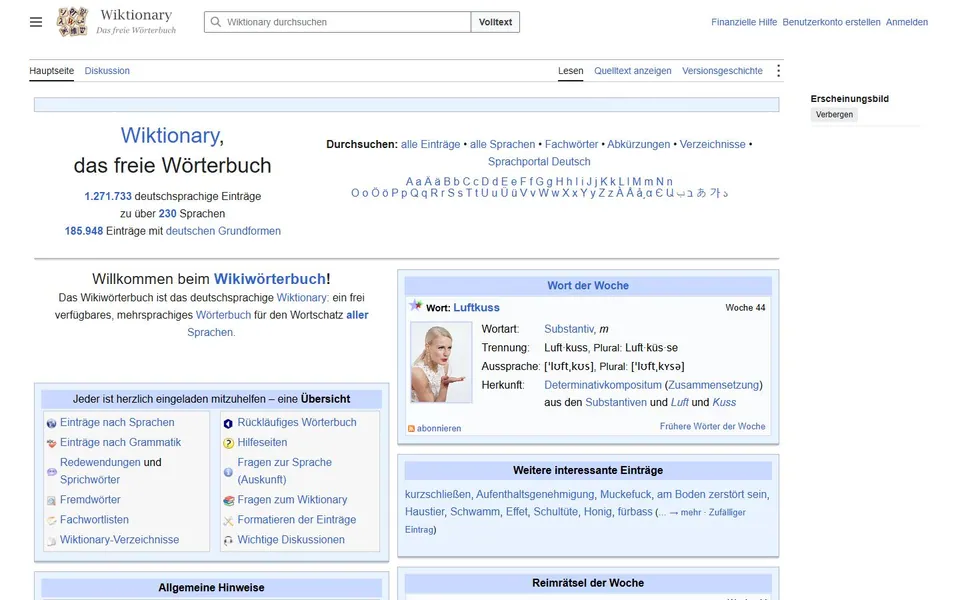The image size is (960, 600).
Task: Click the icon beside Fachwortlisten
Action: [51, 520]
